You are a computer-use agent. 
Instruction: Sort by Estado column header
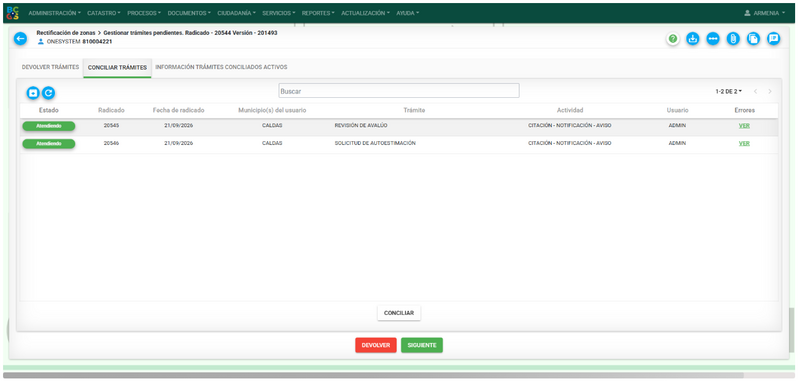[x=48, y=110]
